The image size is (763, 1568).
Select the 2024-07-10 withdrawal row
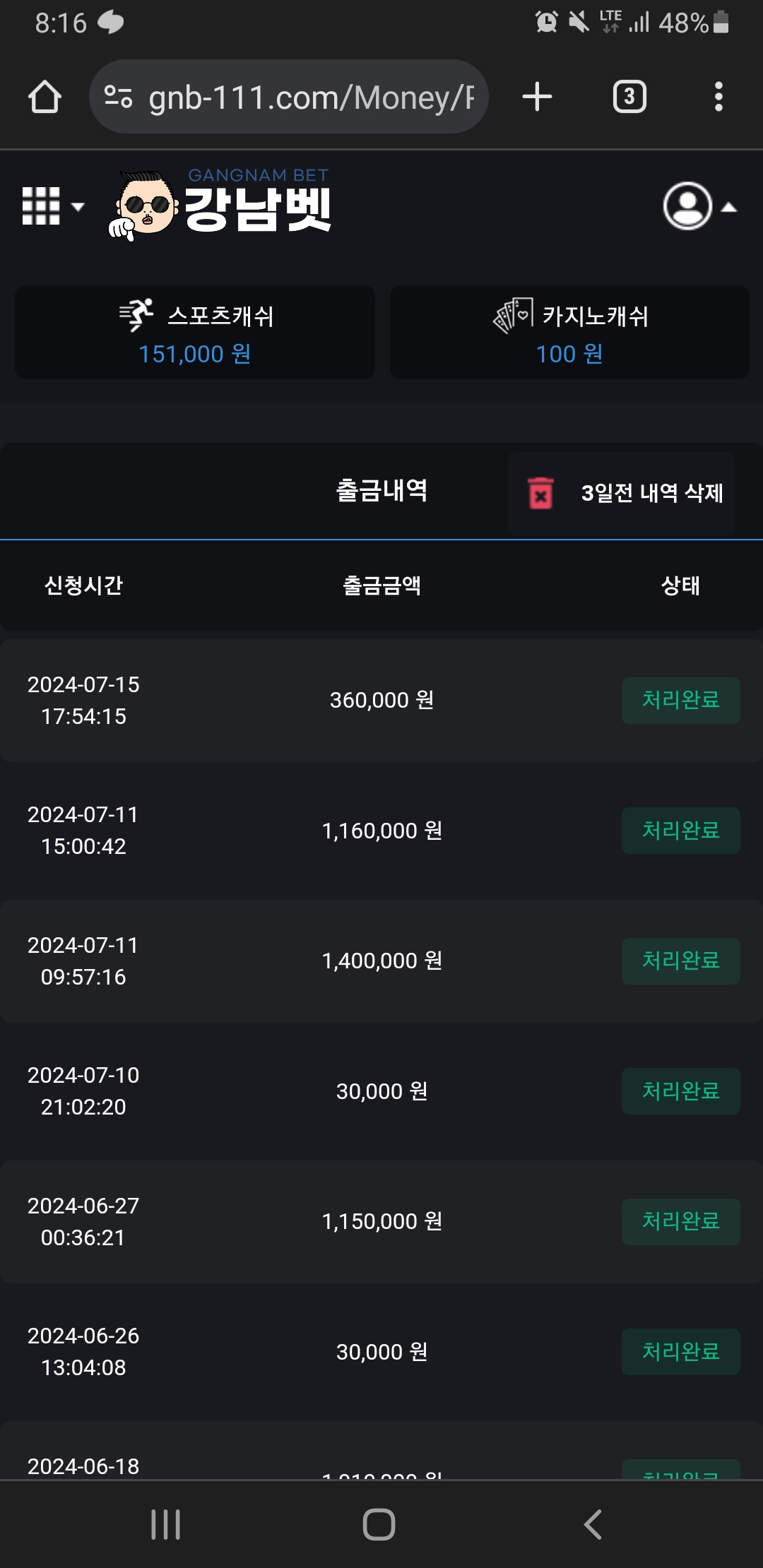click(x=381, y=1091)
